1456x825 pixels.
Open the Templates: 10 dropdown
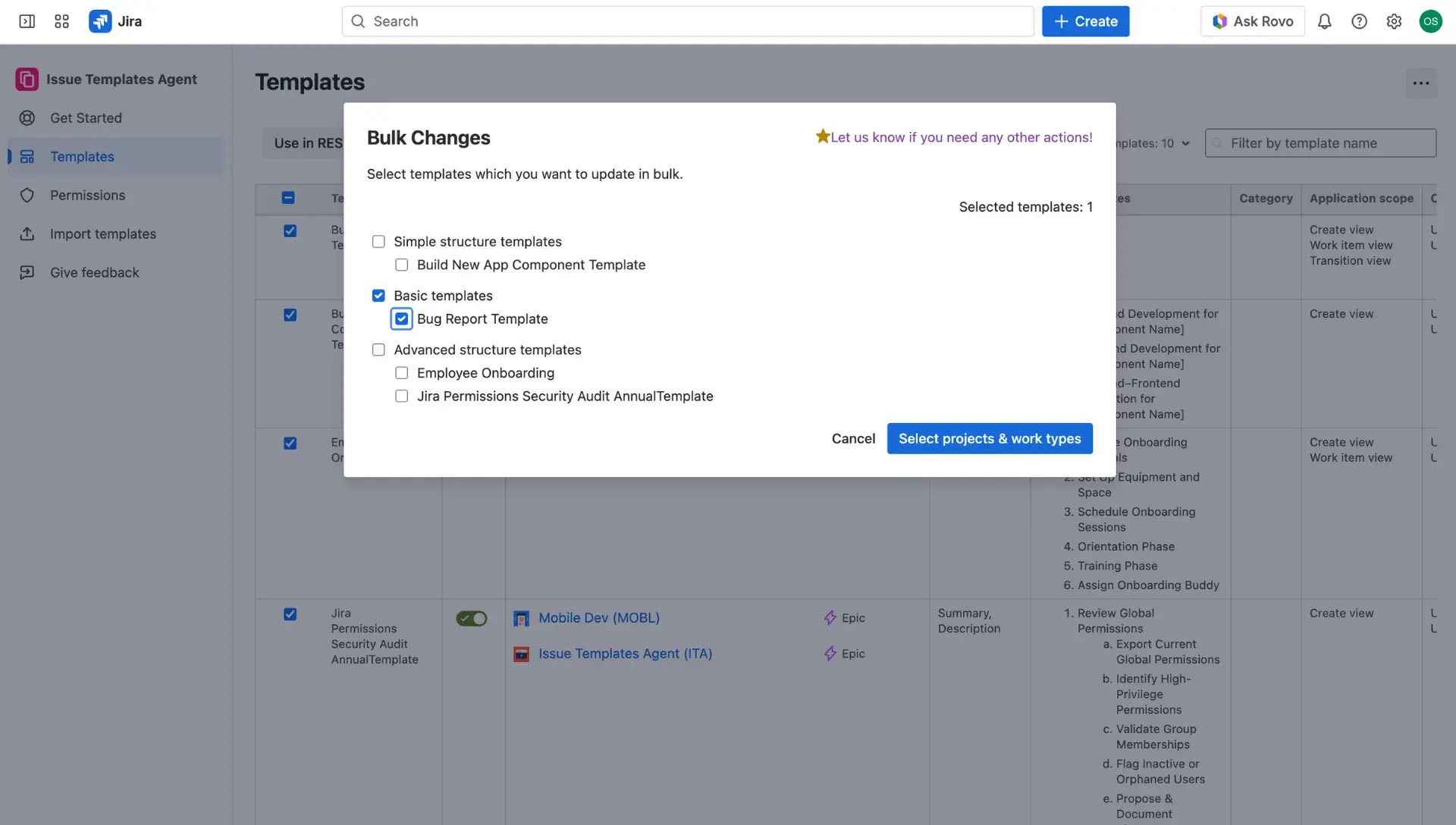pyautogui.click(x=1153, y=143)
